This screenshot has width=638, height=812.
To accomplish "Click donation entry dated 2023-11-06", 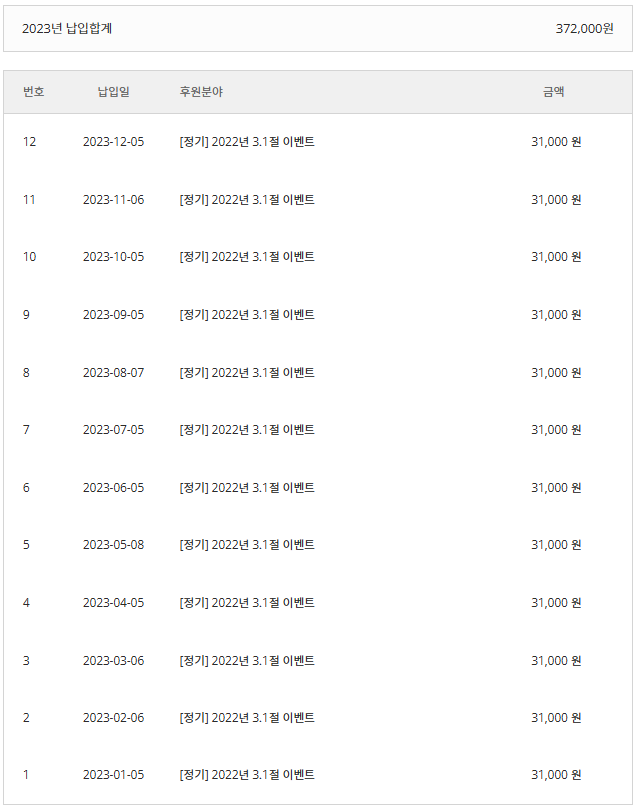I will click(247, 200).
